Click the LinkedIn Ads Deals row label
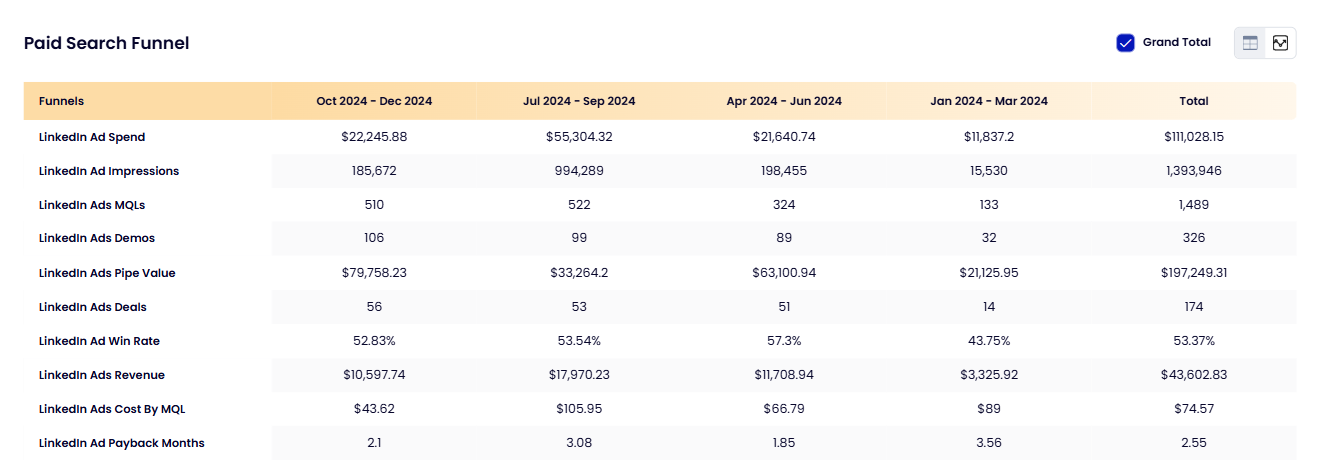 [x=93, y=307]
